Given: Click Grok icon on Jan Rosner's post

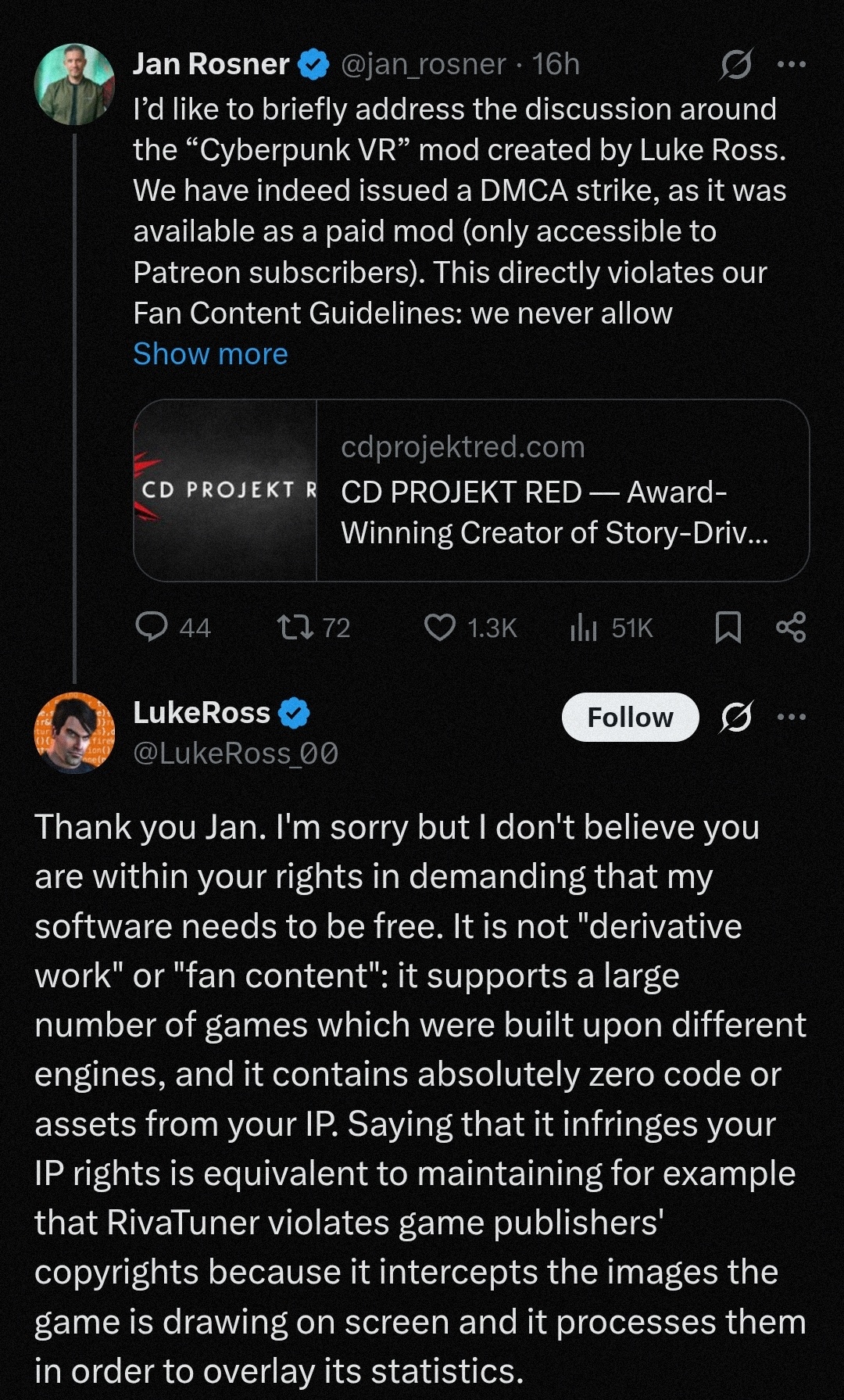Looking at the screenshot, I should [x=736, y=64].
